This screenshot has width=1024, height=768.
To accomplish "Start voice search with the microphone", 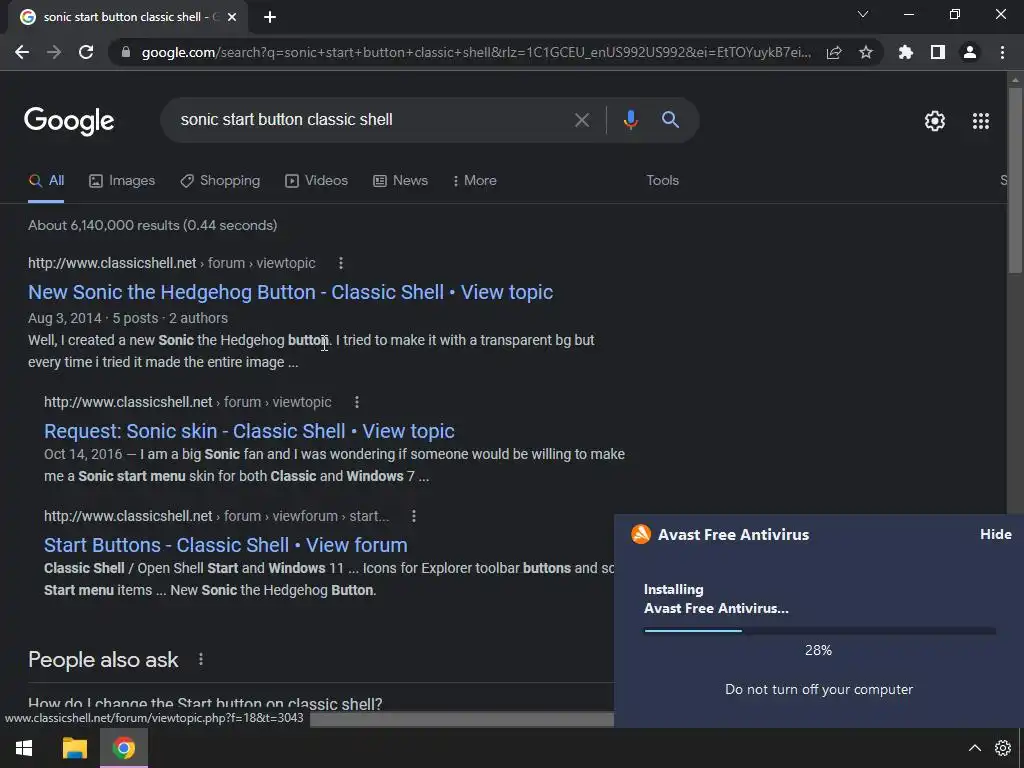I will [630, 120].
